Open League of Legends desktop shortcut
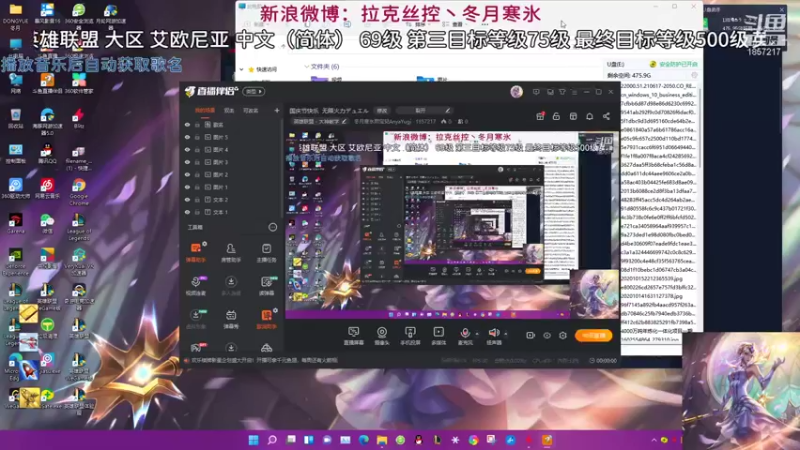The image size is (800, 450). 79,227
